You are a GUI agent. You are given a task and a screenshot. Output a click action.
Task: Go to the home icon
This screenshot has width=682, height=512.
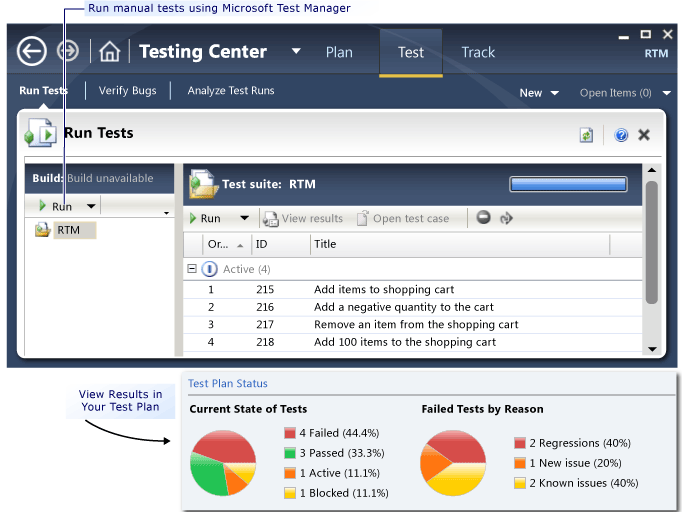click(109, 52)
